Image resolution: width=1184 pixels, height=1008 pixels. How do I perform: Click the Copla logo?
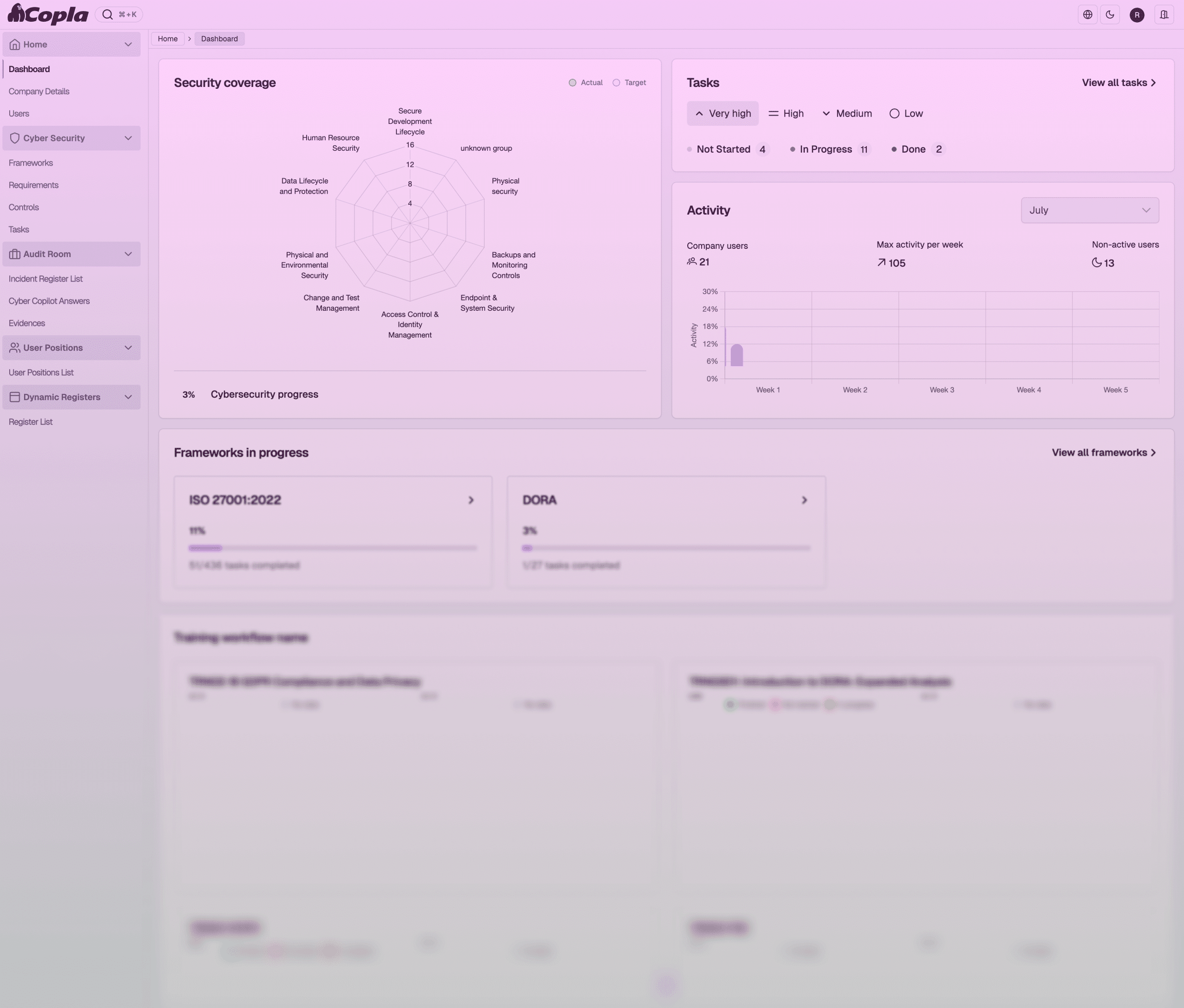pos(48,14)
